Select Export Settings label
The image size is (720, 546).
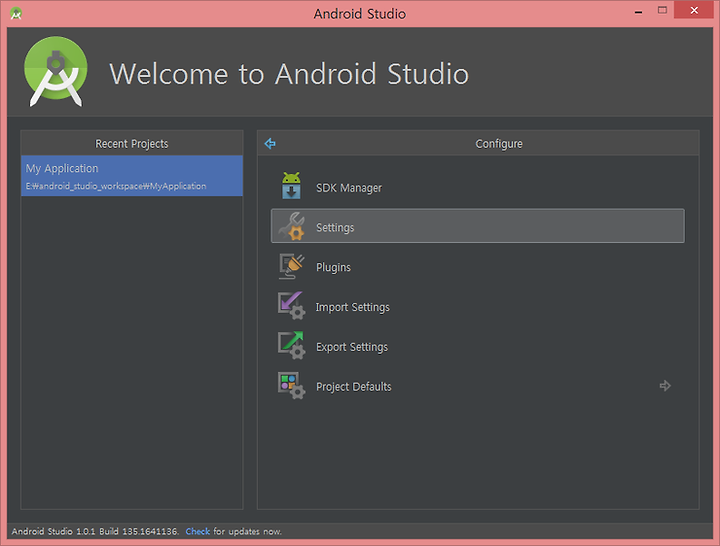(352, 347)
